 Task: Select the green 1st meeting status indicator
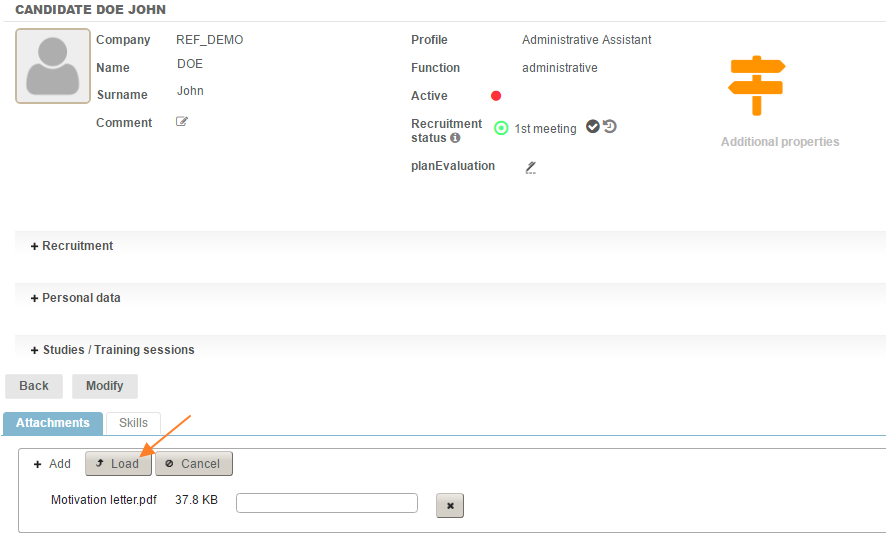501,128
